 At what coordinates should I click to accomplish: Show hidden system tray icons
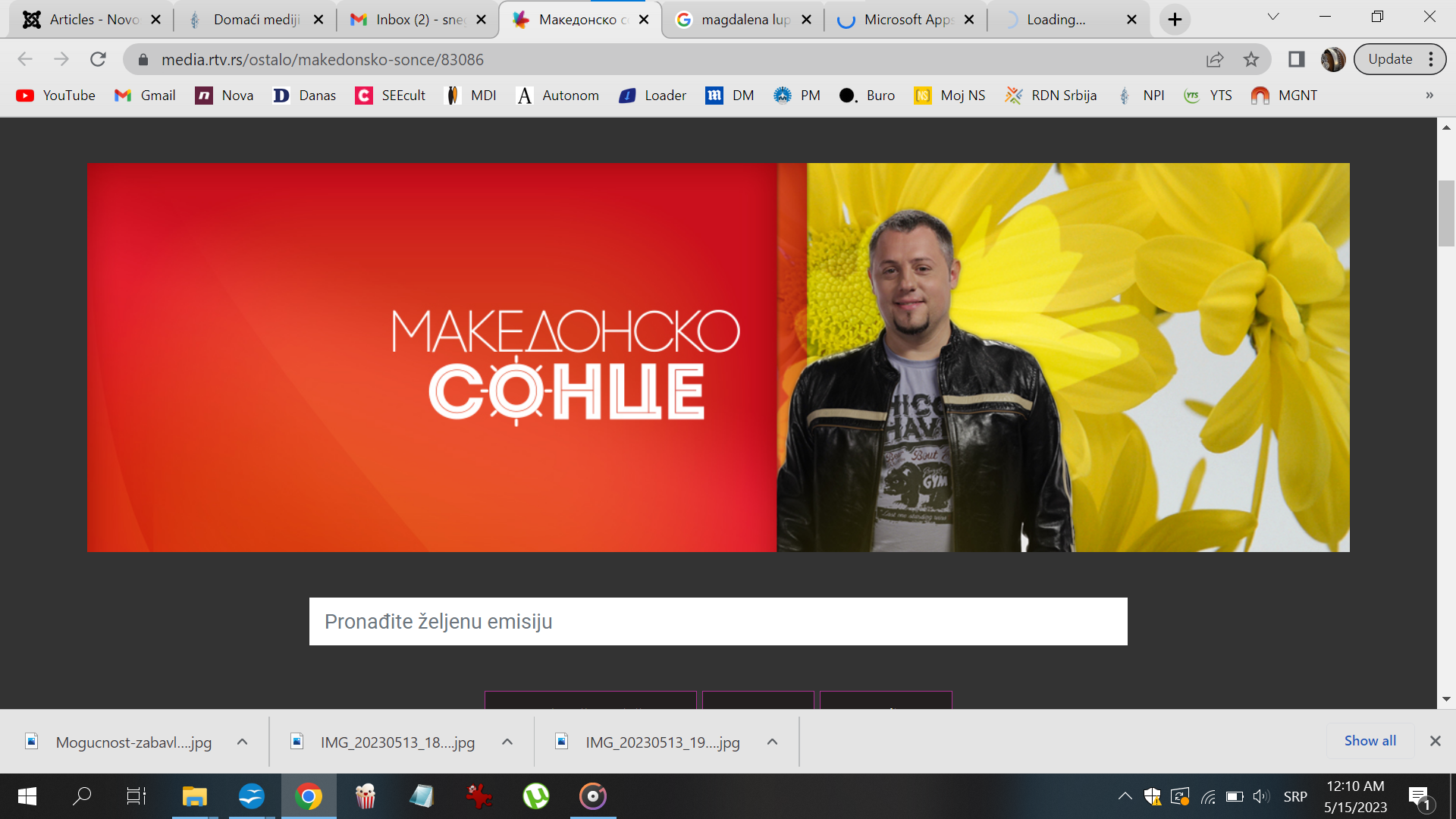pos(1125,796)
